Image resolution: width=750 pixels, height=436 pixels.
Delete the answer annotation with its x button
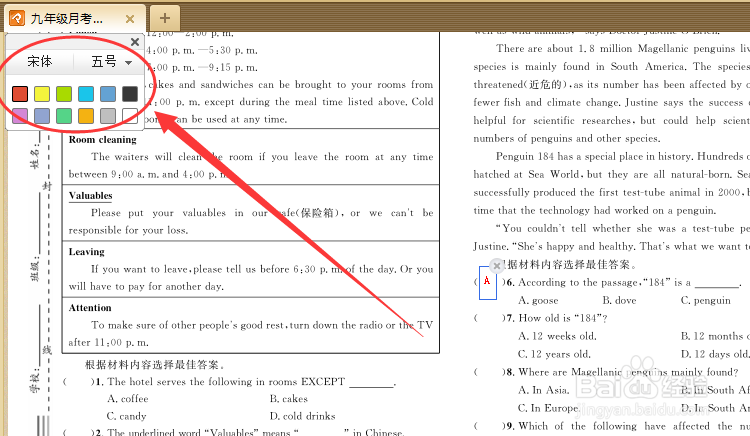click(x=497, y=265)
